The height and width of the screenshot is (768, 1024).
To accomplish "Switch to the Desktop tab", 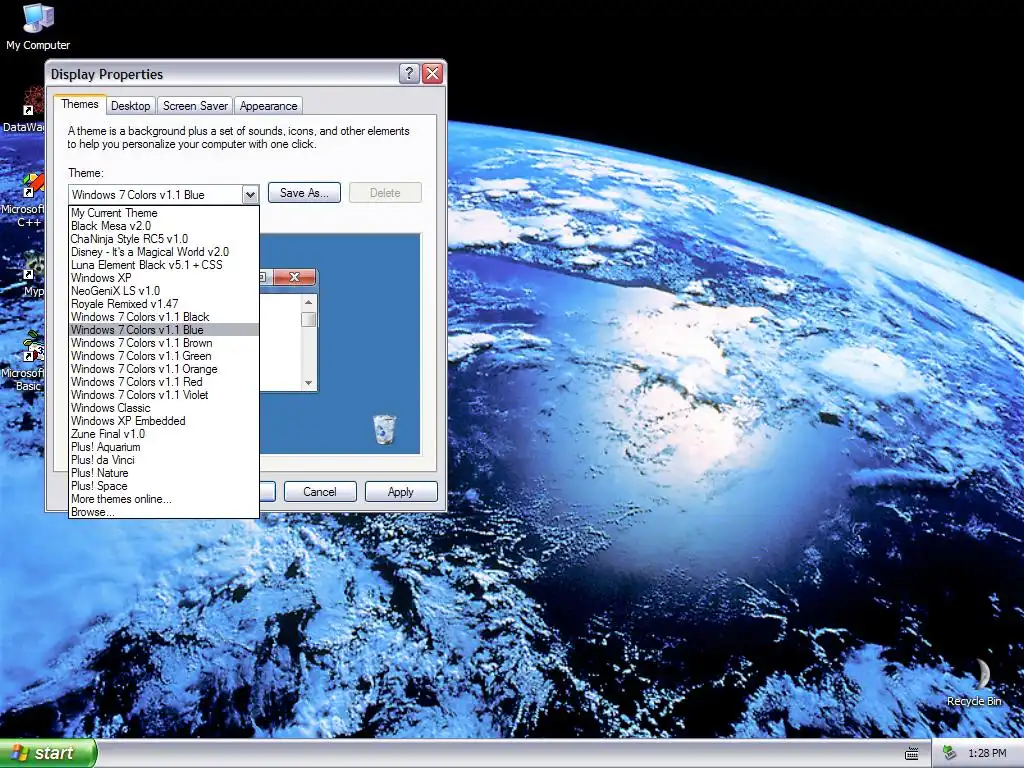I will pos(131,106).
